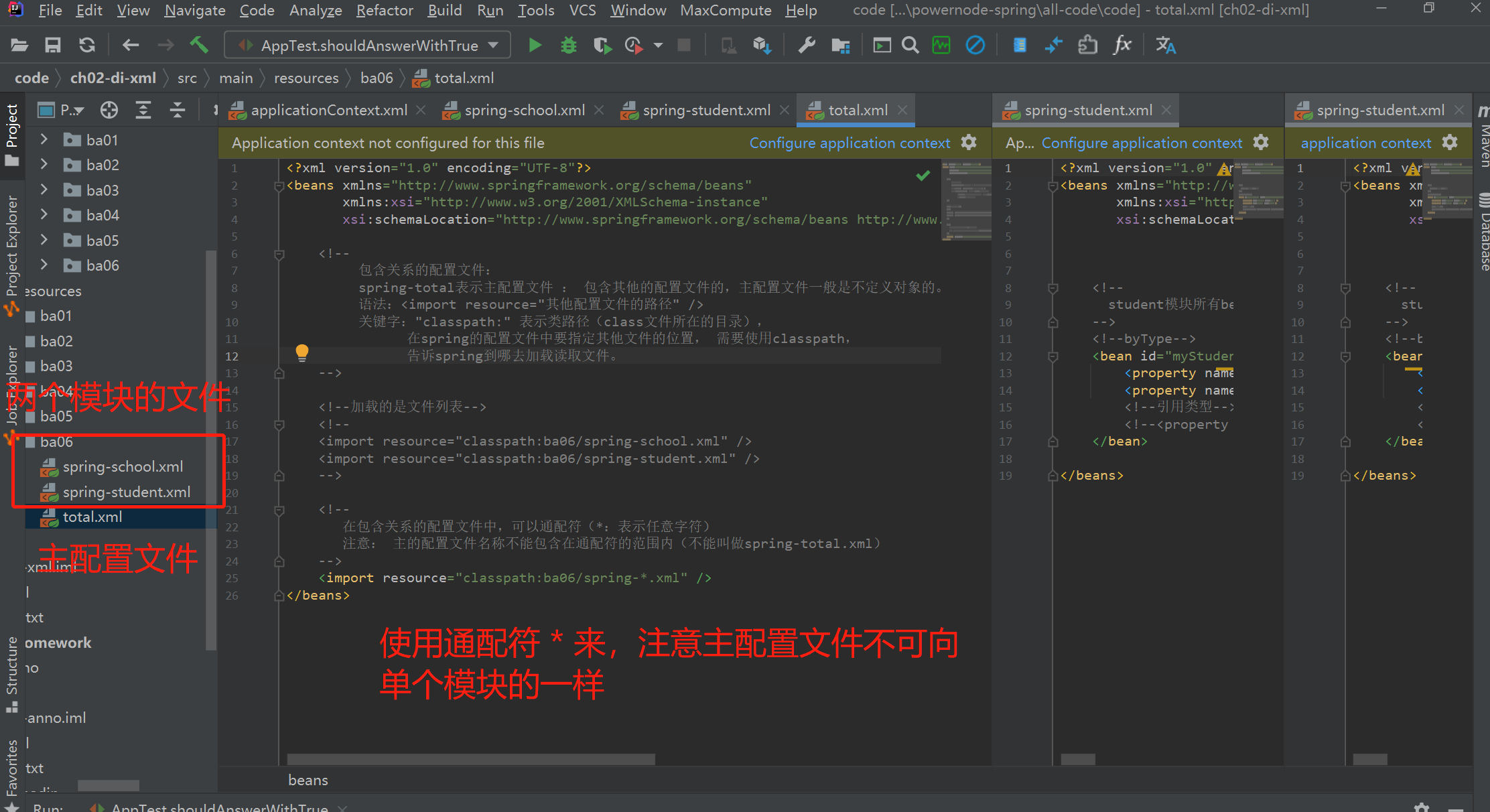This screenshot has width=1490, height=812.
Task: Locate current file with crosshair icon
Action: tap(109, 110)
